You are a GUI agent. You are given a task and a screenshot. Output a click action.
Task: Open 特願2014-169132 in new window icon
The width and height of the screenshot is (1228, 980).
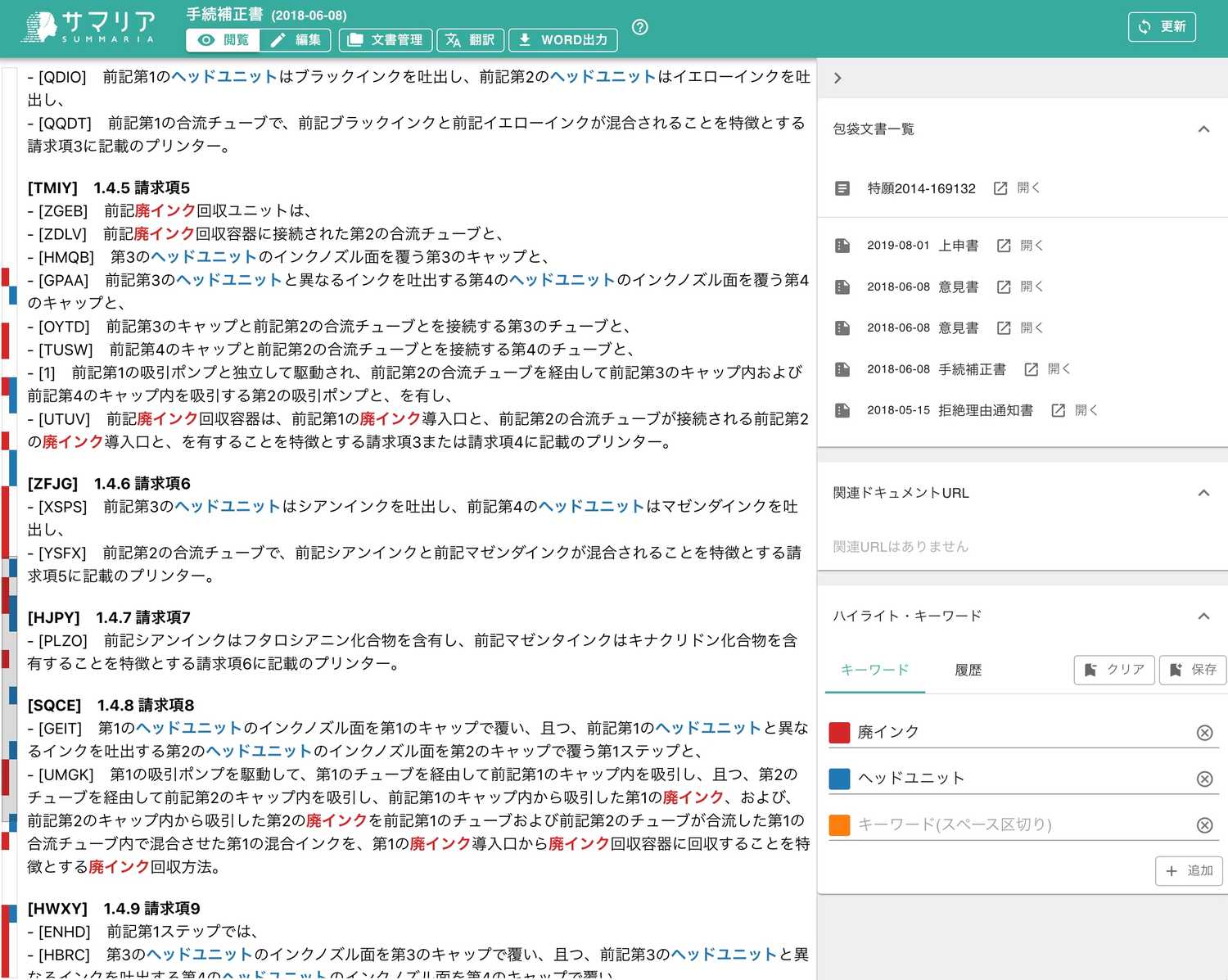[x=1000, y=188]
